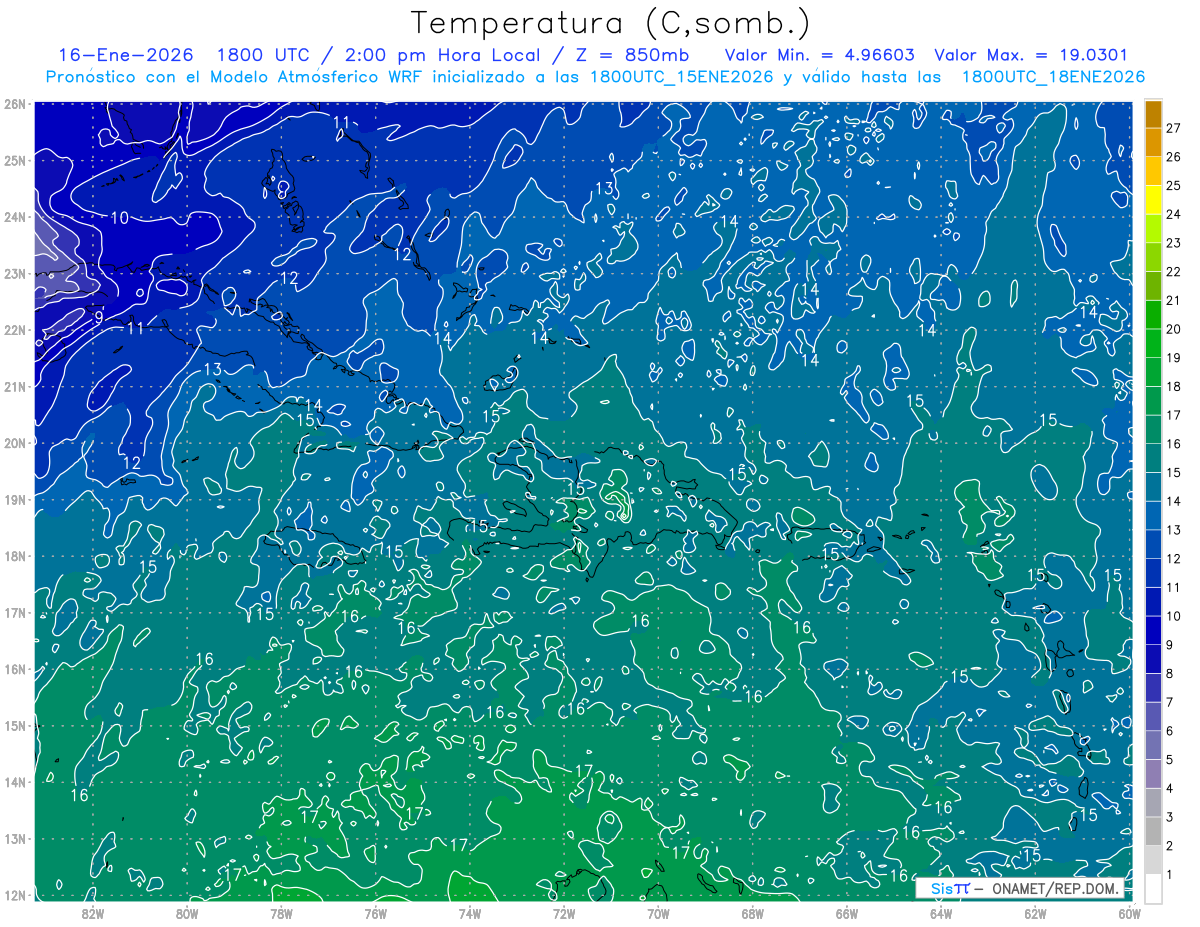
Task: Click the '18N' latitude label
Action: (x=14, y=556)
